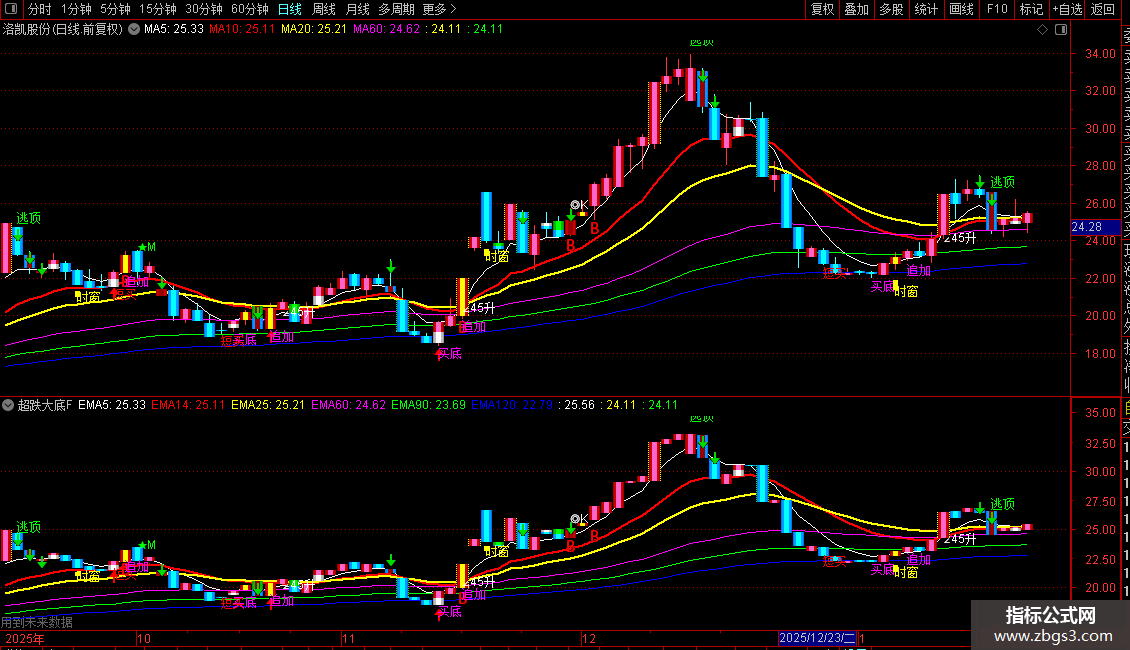Click the 买底 signal in main chart
The width and height of the screenshot is (1130, 650).
pos(449,353)
